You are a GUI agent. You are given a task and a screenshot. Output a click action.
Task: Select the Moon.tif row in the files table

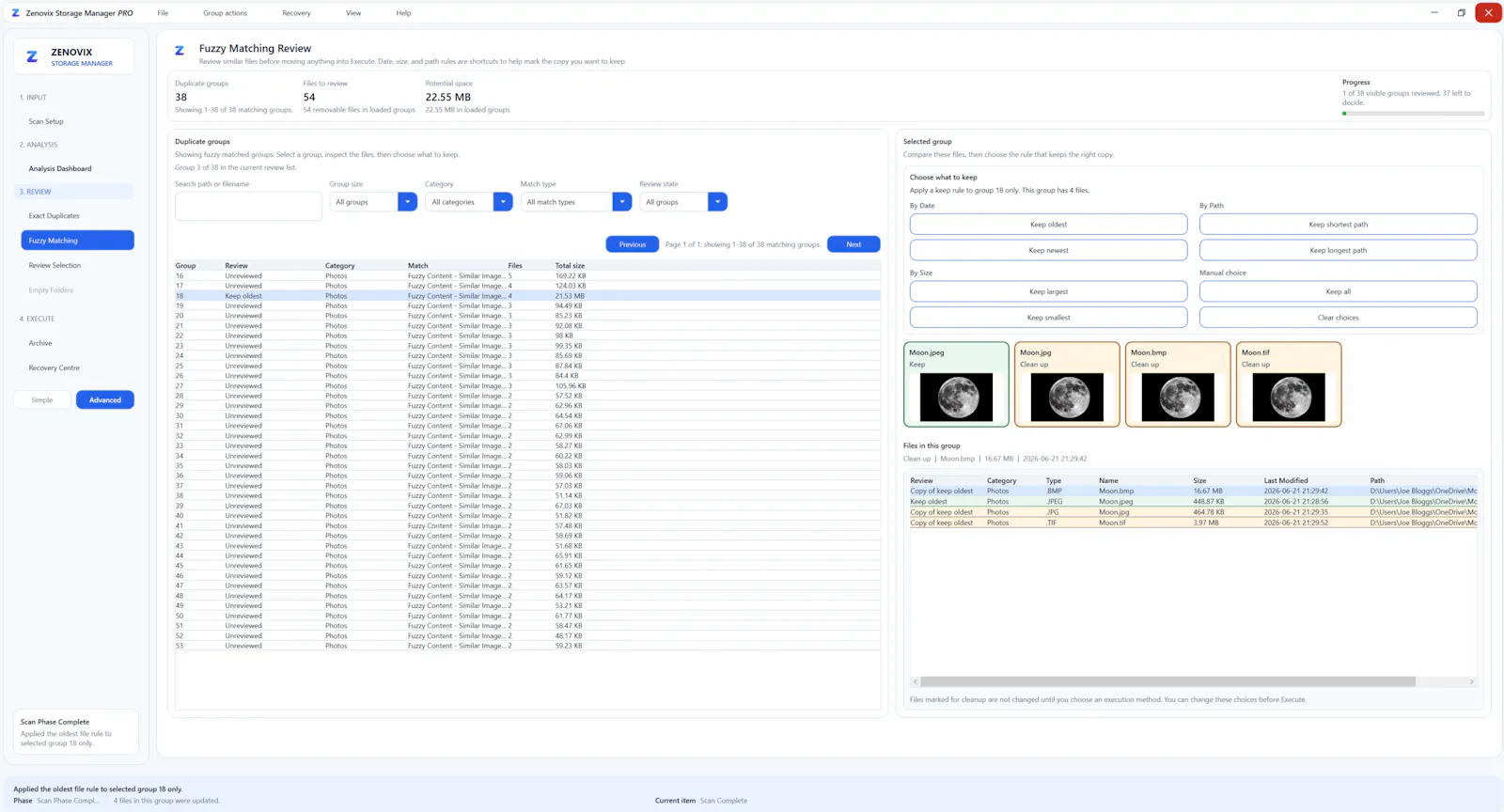[1193, 523]
